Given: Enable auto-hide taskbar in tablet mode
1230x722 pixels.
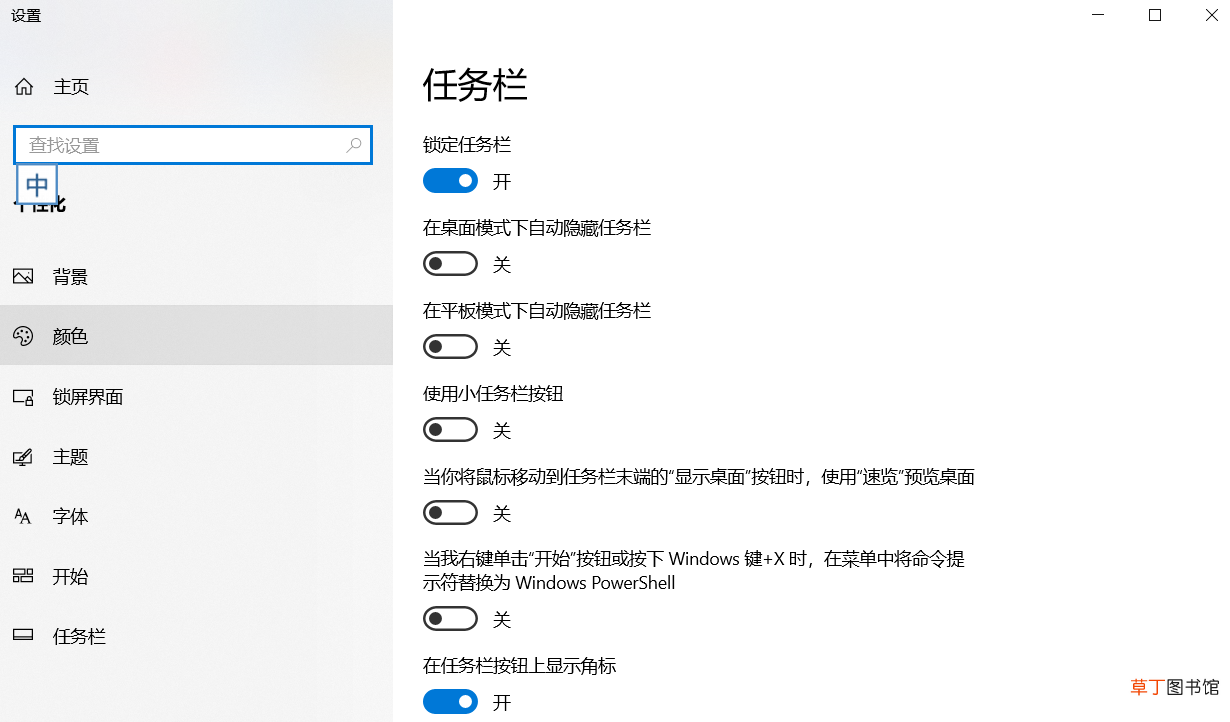Looking at the screenshot, I should pyautogui.click(x=450, y=347).
